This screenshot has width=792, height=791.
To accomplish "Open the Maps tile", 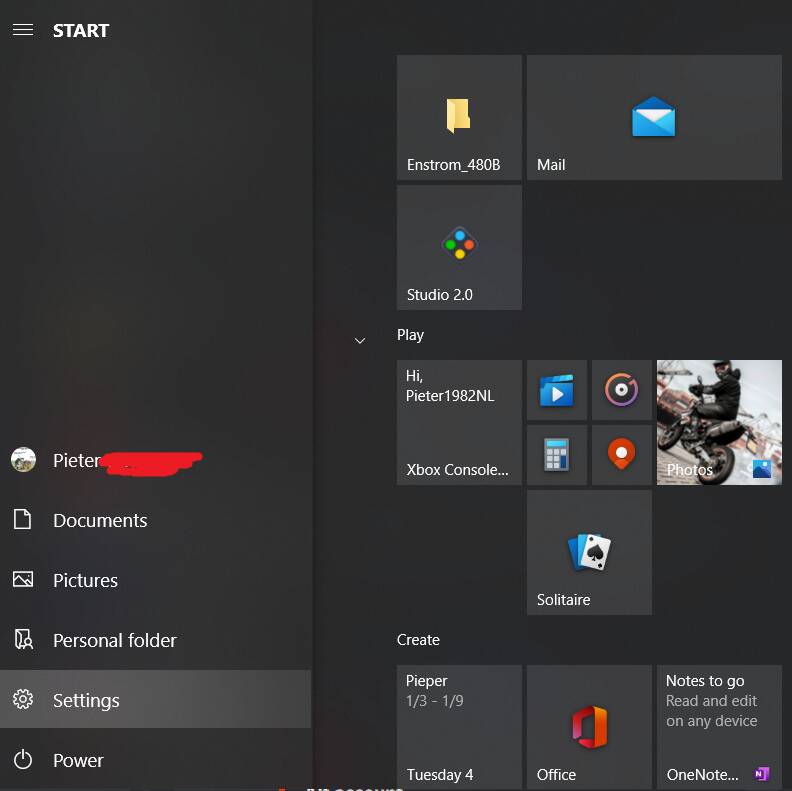I will click(622, 455).
